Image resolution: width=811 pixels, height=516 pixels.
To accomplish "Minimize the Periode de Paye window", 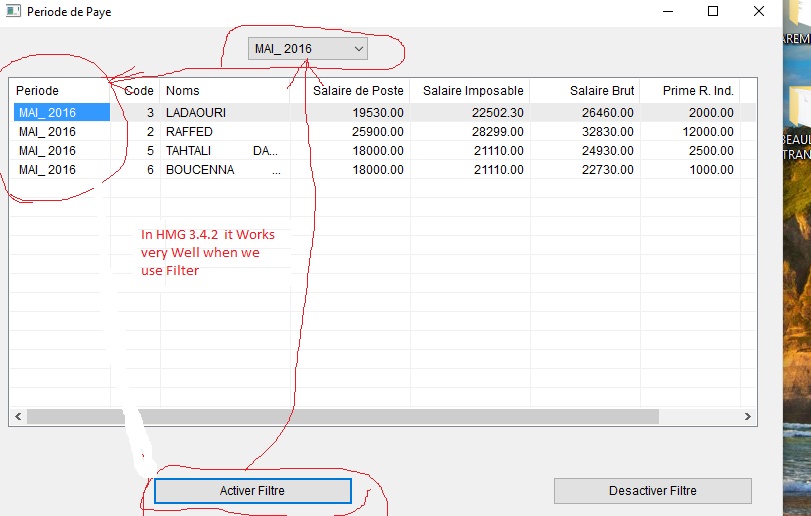I will point(668,11).
